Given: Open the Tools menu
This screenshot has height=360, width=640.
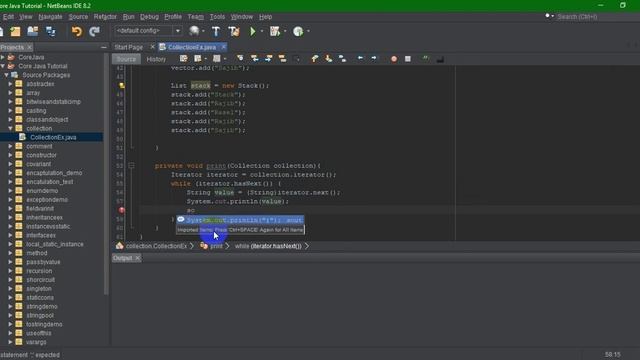Looking at the screenshot, I should tap(217, 17).
